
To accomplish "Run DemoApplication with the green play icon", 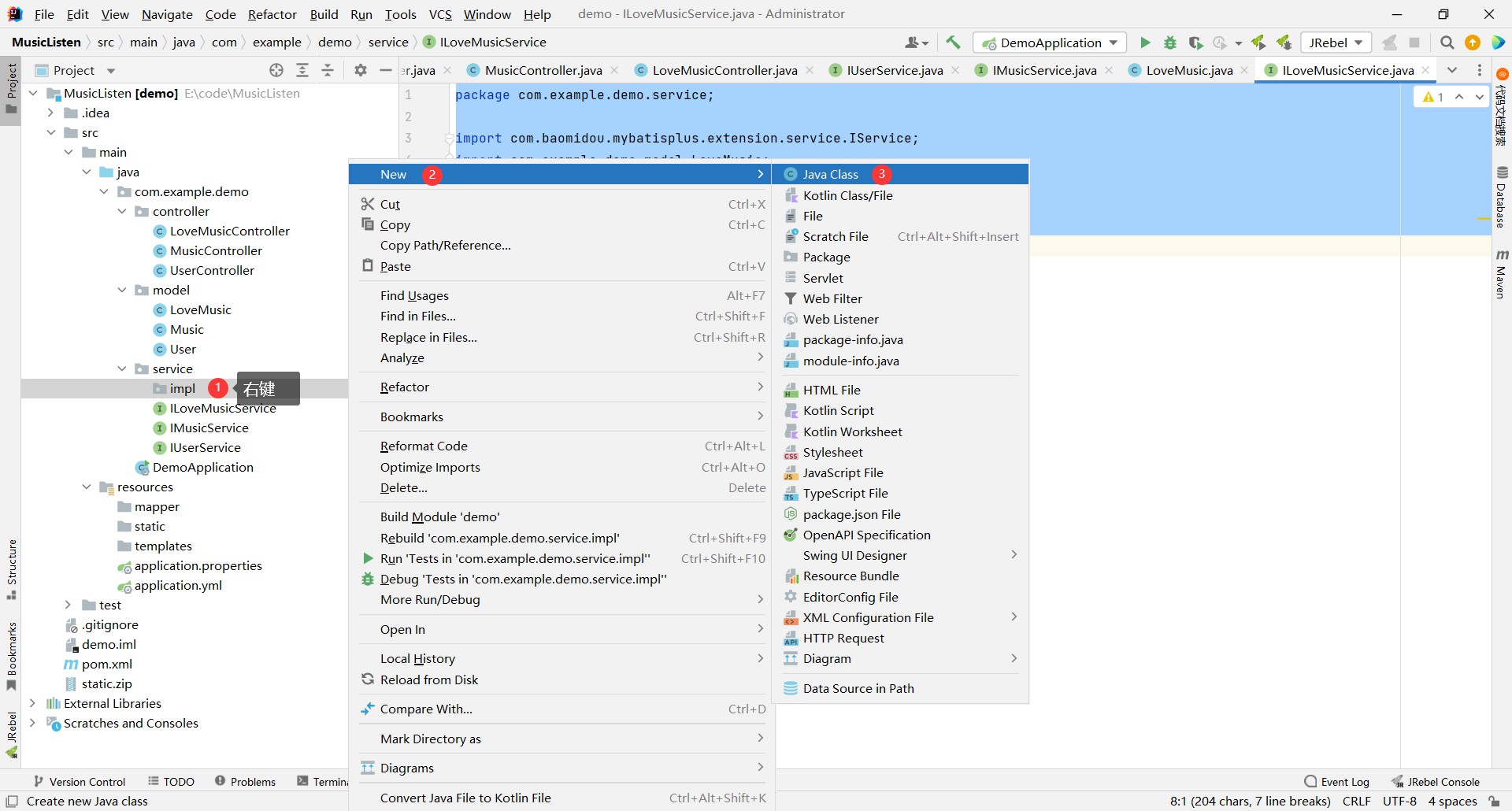I will 1145,43.
